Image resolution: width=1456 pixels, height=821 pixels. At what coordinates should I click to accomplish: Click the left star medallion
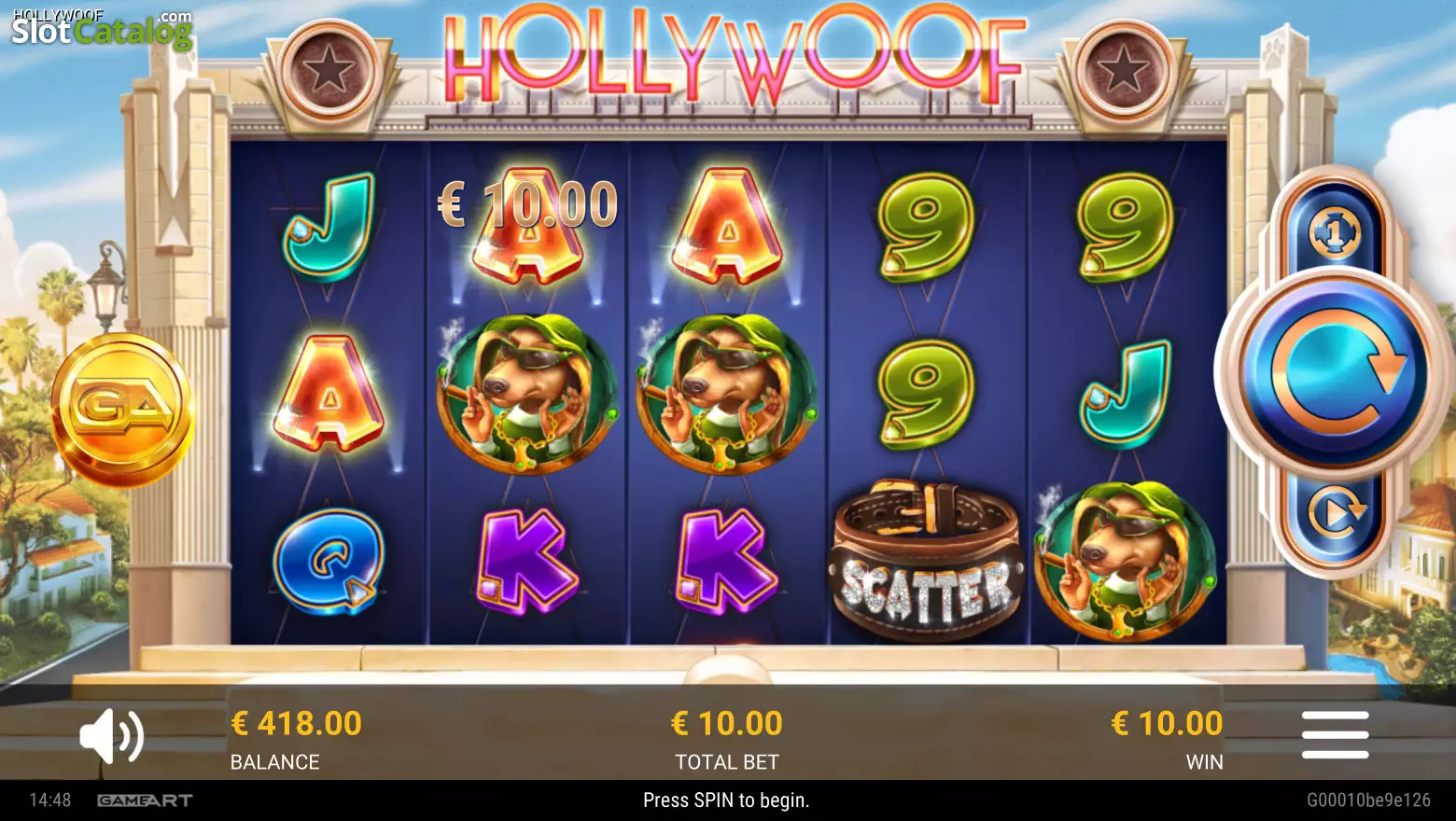pos(329,69)
